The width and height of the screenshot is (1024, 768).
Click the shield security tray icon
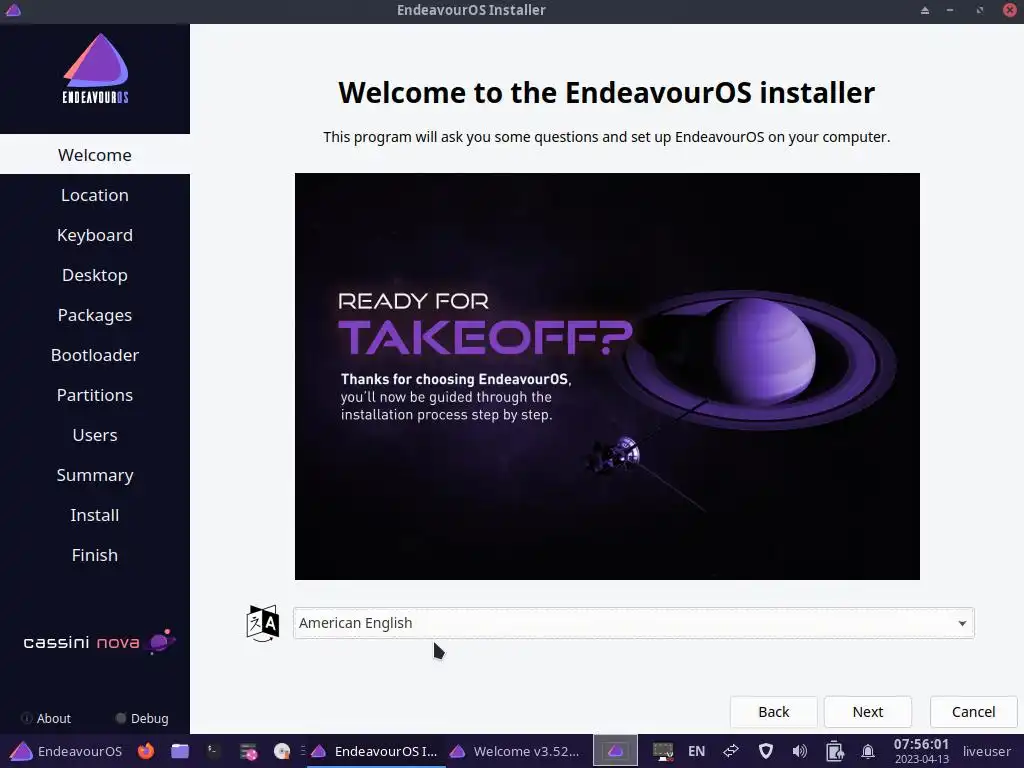coord(765,751)
